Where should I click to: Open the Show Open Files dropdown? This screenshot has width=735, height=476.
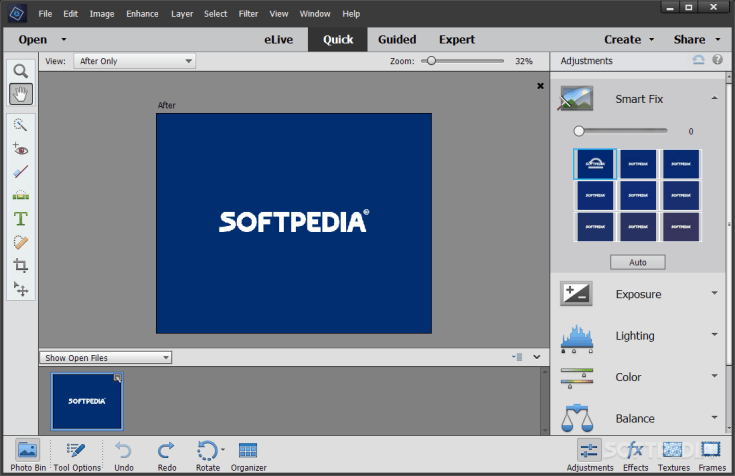point(105,357)
